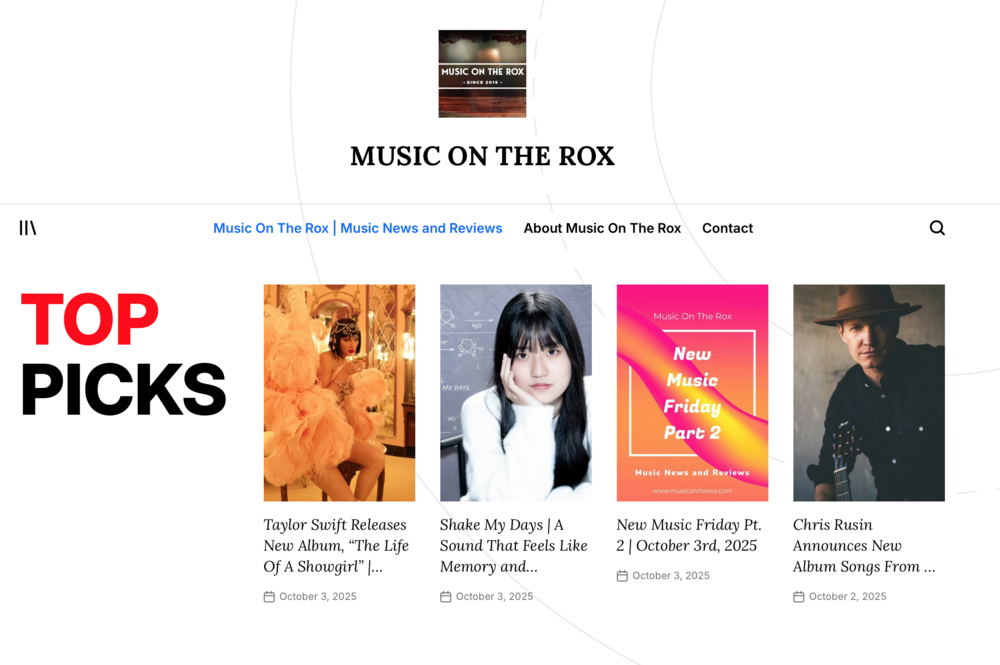Select the New Music Friday Part 2 poster
Viewport: 1000px width, 665px height.
coord(693,393)
